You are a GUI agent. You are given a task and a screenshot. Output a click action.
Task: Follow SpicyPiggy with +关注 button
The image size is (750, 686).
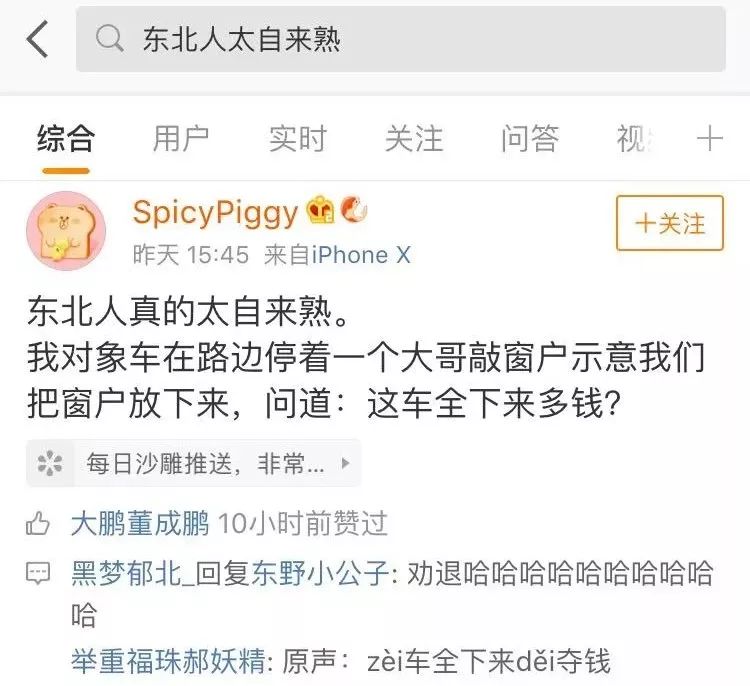click(x=670, y=223)
